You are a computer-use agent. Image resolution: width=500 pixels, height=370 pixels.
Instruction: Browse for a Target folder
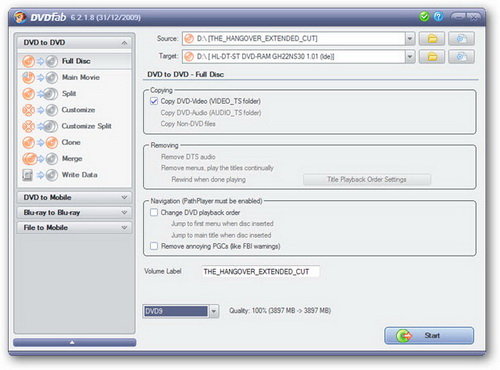(x=432, y=57)
